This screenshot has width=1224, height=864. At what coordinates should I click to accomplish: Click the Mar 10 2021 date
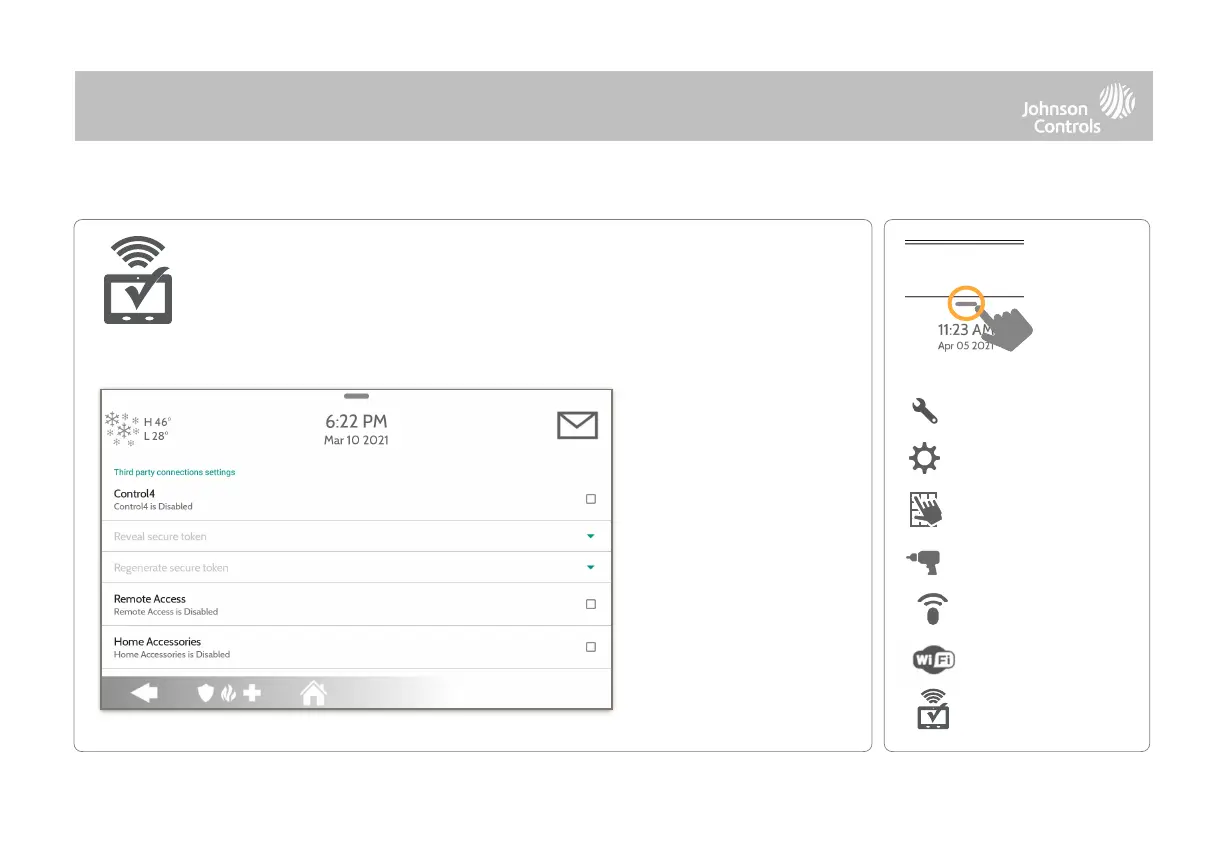356,440
